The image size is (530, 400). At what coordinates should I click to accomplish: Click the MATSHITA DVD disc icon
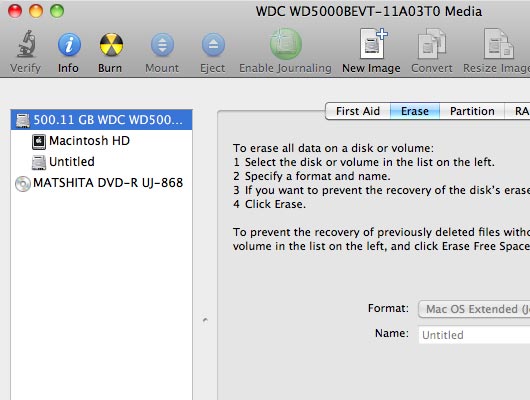[23, 184]
